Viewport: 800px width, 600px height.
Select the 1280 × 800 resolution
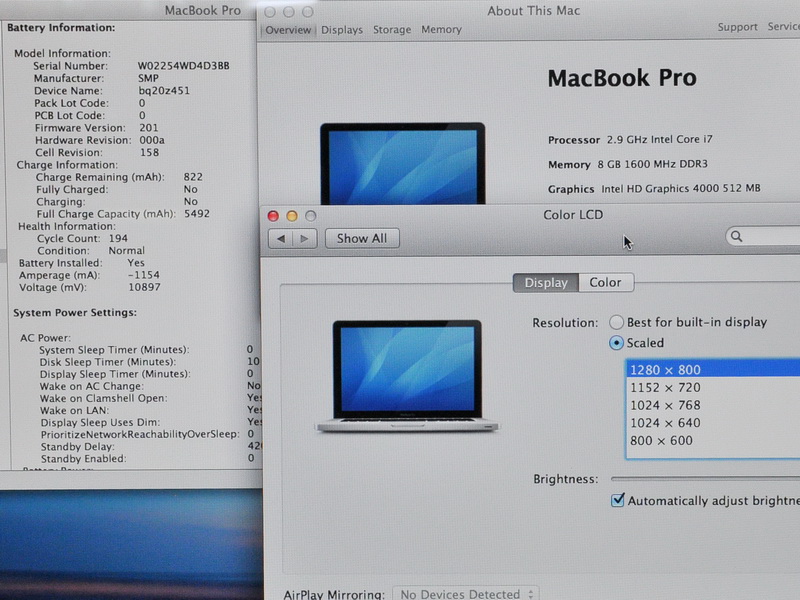pyautogui.click(x=713, y=369)
